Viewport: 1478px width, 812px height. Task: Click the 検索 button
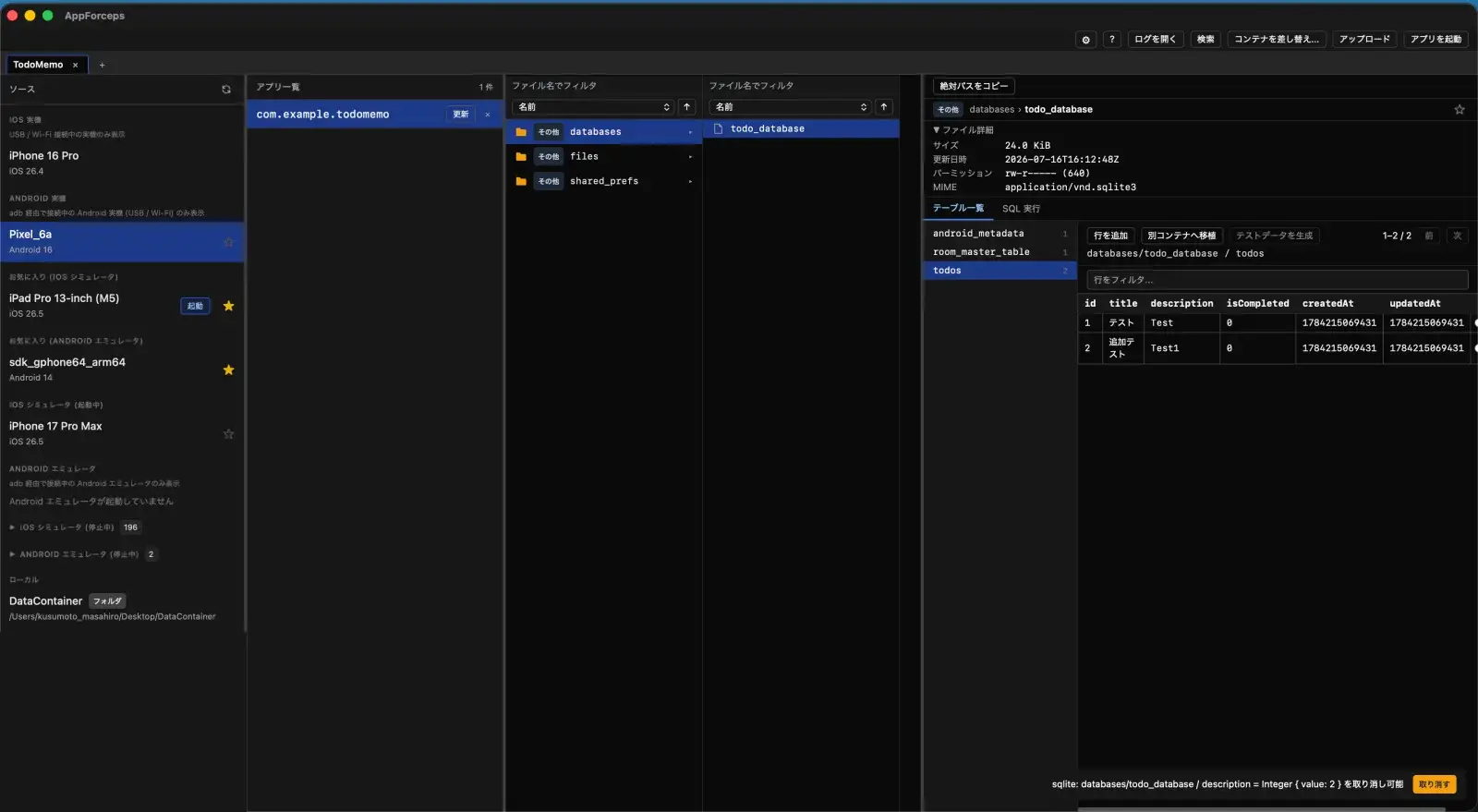click(x=1205, y=39)
